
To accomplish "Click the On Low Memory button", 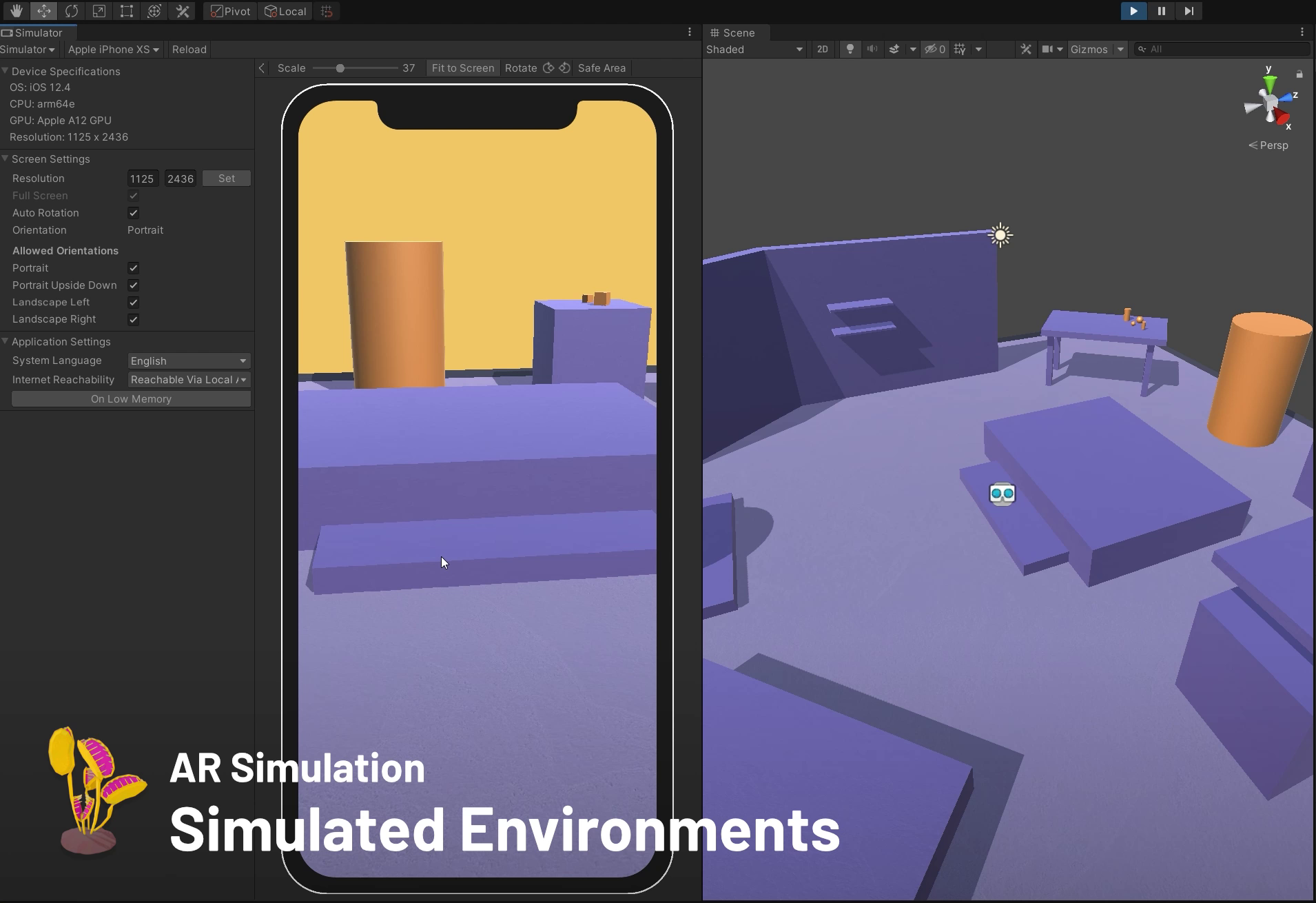I will 132,399.
